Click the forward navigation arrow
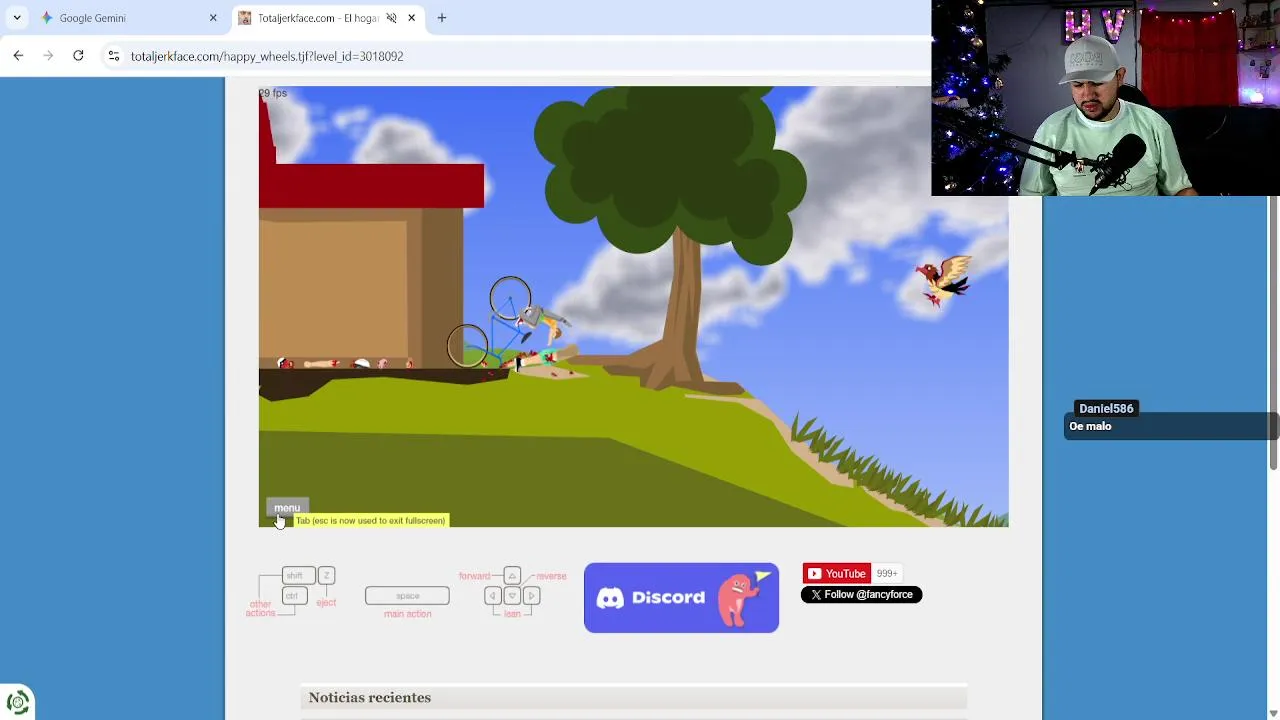The width and height of the screenshot is (1280, 720). click(x=48, y=56)
